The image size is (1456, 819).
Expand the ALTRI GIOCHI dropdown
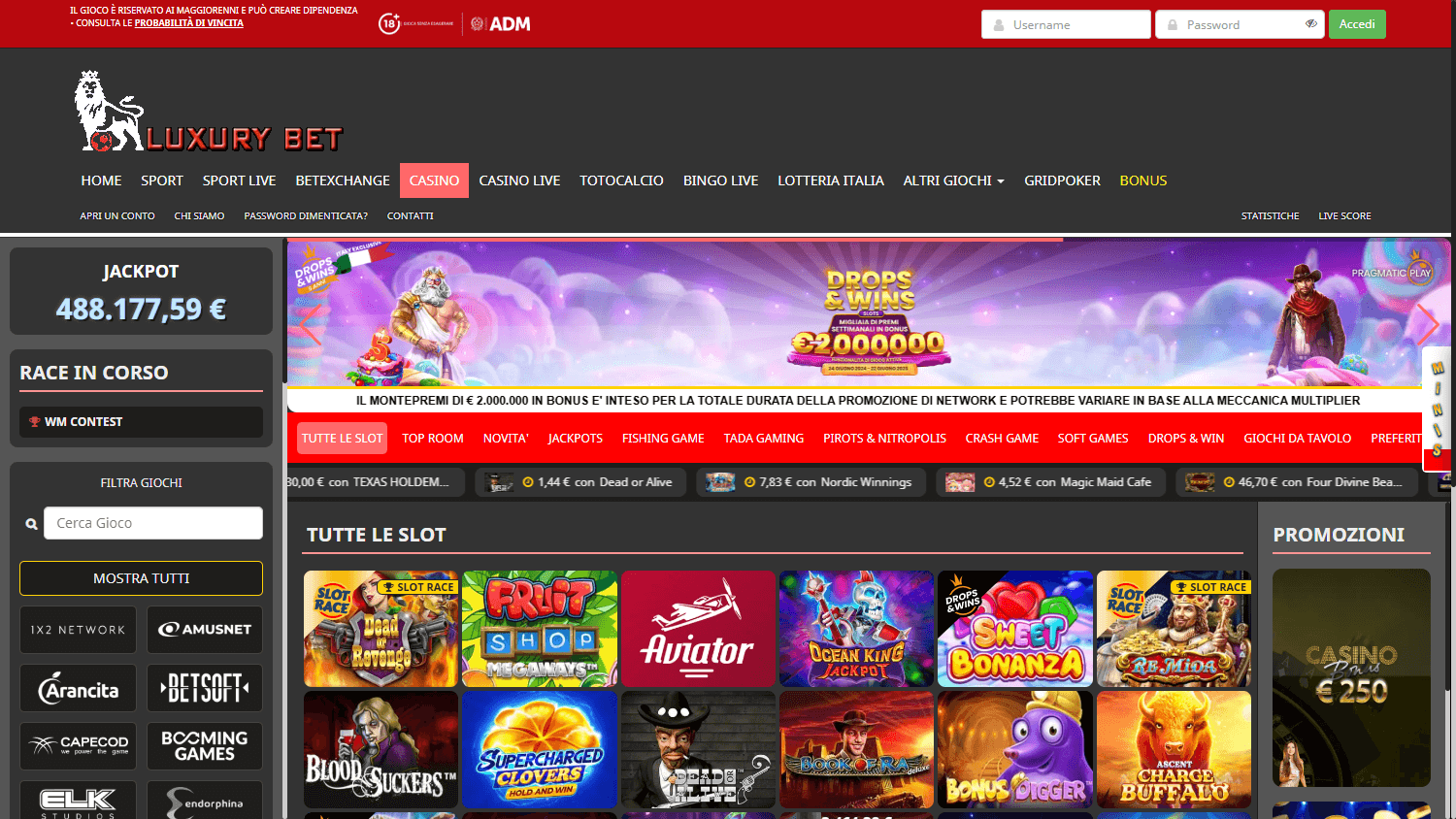953,180
